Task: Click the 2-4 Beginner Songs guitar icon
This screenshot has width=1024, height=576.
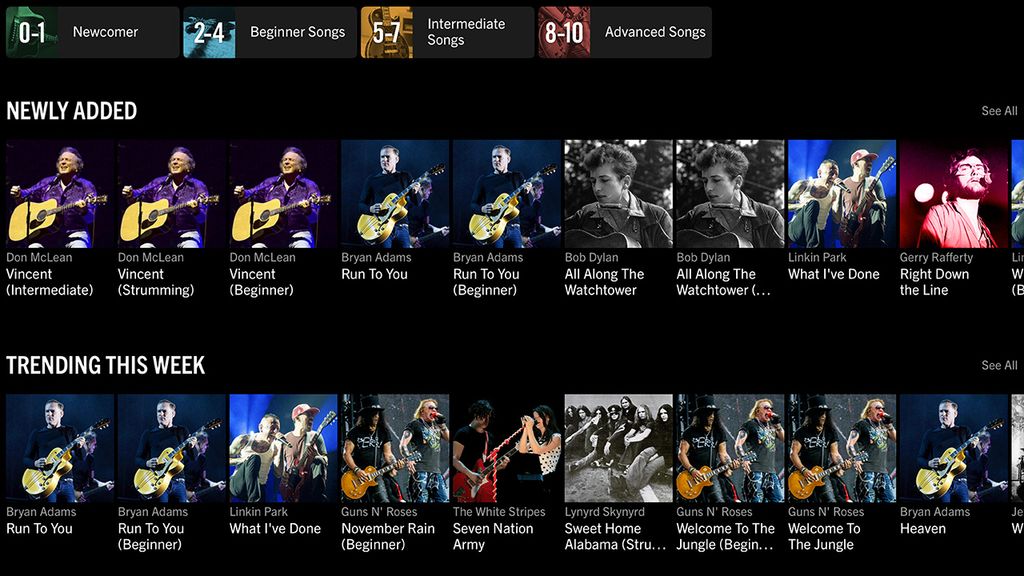Action: tap(210, 31)
